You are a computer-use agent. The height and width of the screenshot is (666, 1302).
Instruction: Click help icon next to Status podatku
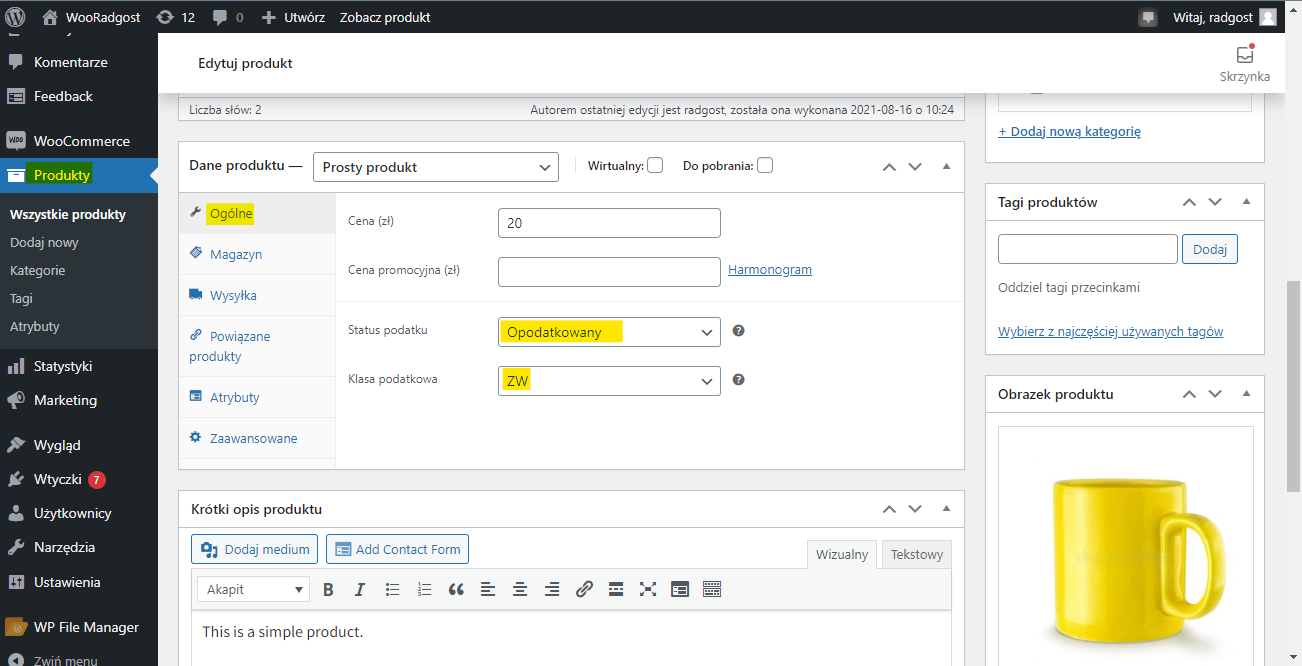[738, 331]
